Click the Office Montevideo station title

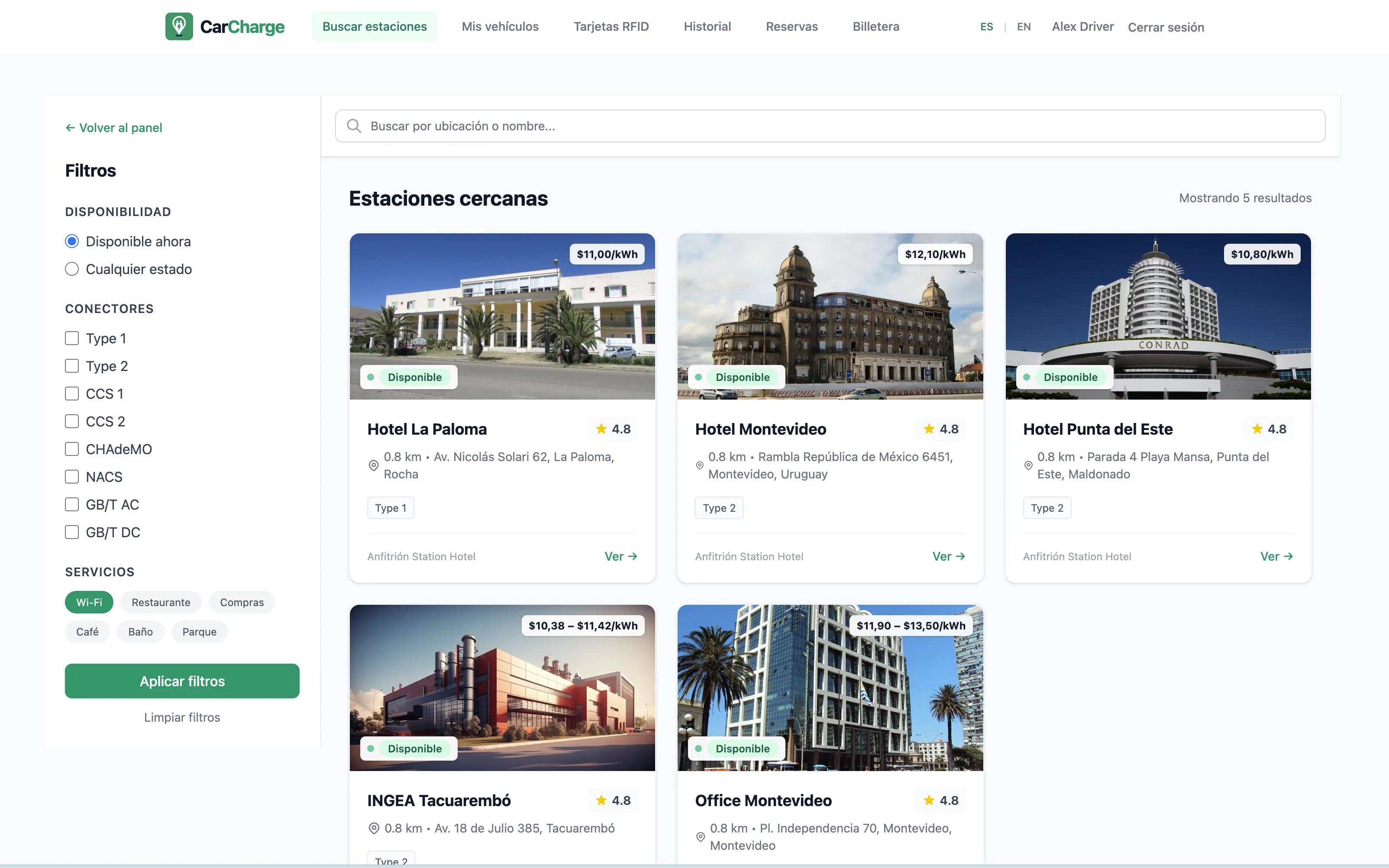763,800
